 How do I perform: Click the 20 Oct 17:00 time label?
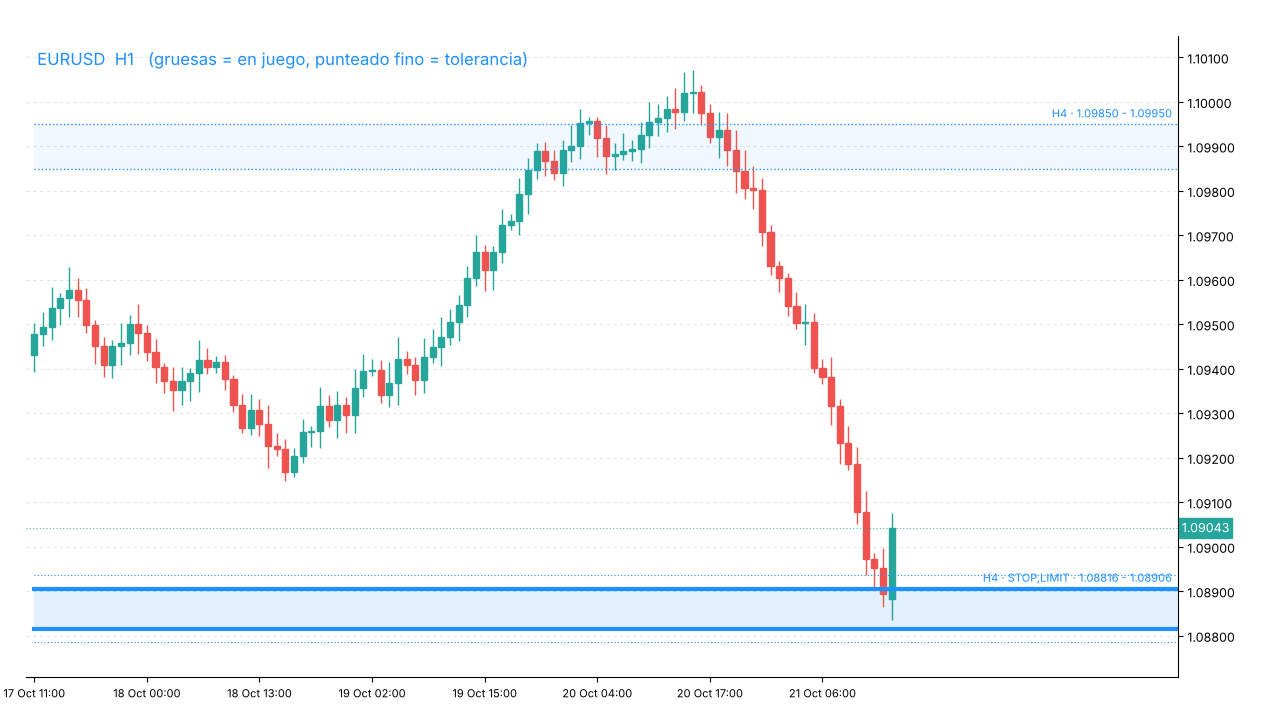tap(709, 693)
